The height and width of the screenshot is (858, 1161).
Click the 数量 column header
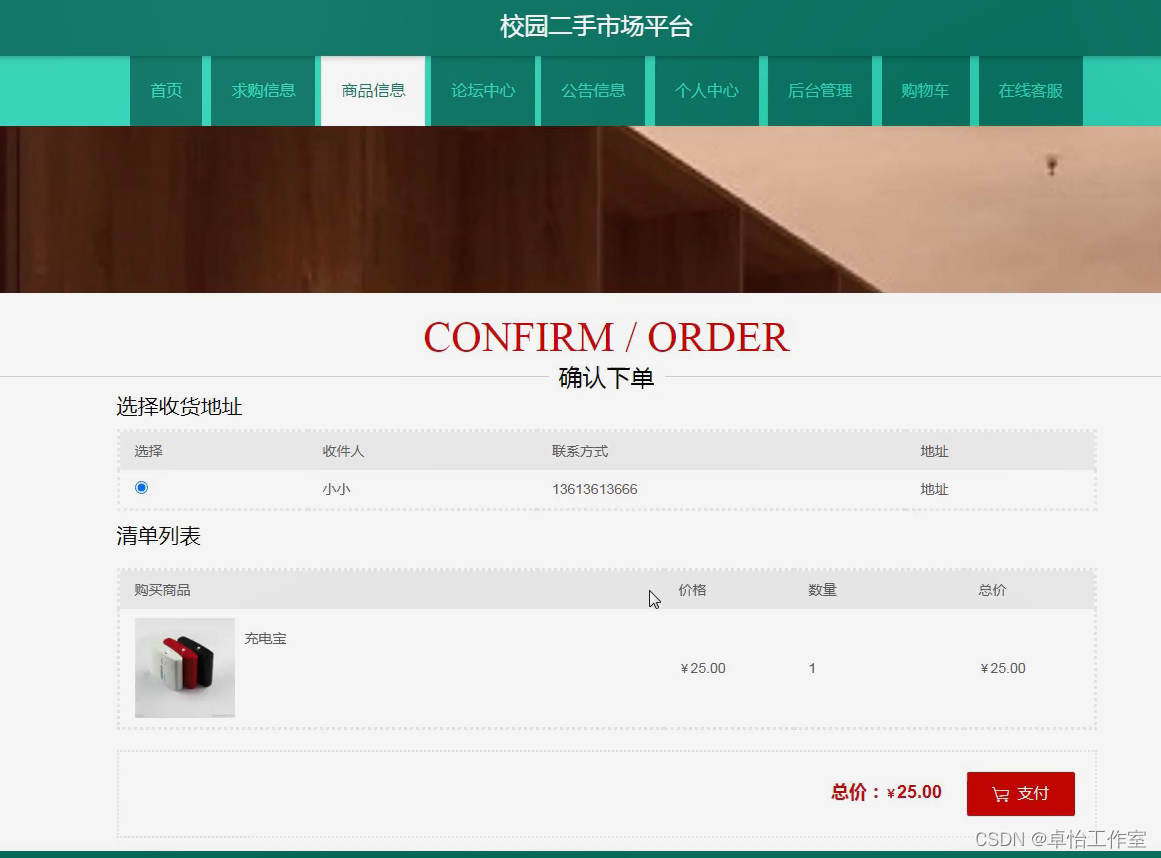(x=822, y=590)
